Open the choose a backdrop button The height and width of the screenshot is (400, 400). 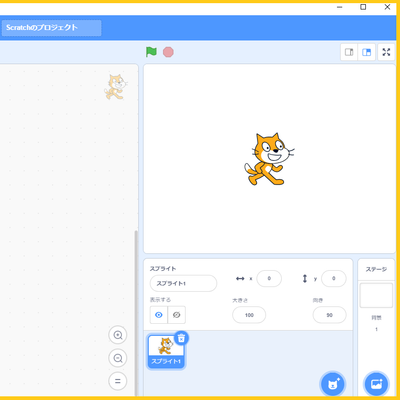click(376, 384)
